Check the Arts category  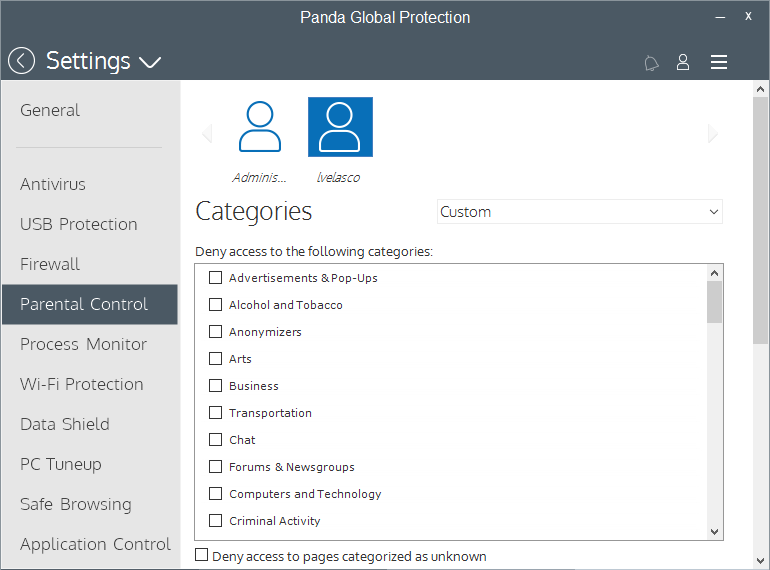[x=215, y=359]
